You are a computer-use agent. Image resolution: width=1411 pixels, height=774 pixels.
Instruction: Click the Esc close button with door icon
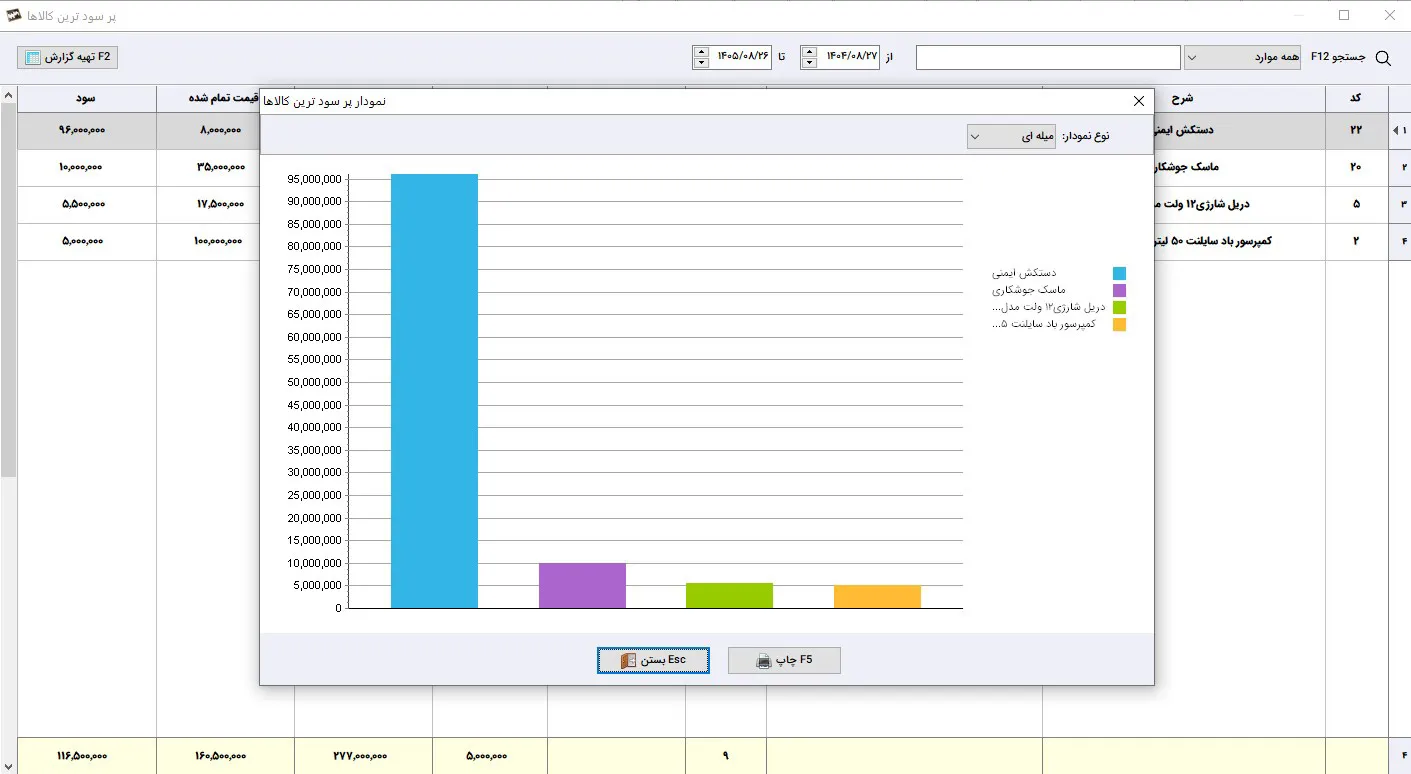tap(653, 660)
